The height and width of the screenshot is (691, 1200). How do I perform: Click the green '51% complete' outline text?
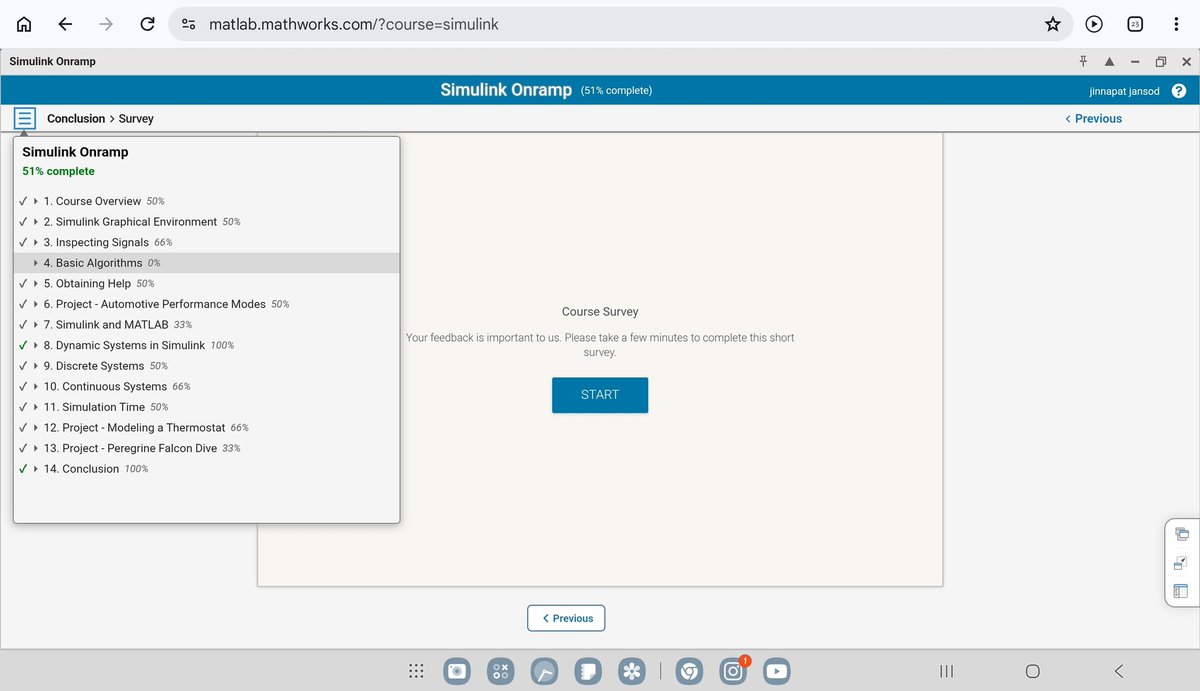pyautogui.click(x=58, y=171)
